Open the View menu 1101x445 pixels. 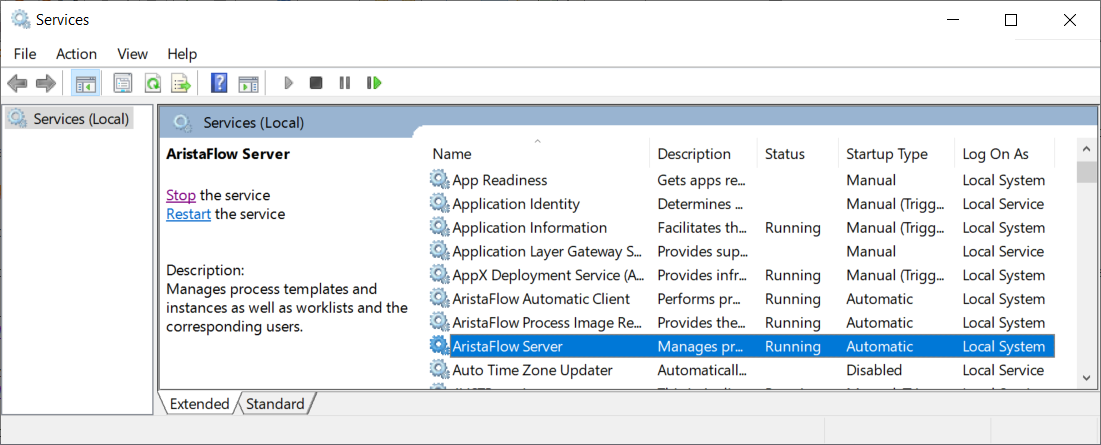tap(133, 54)
